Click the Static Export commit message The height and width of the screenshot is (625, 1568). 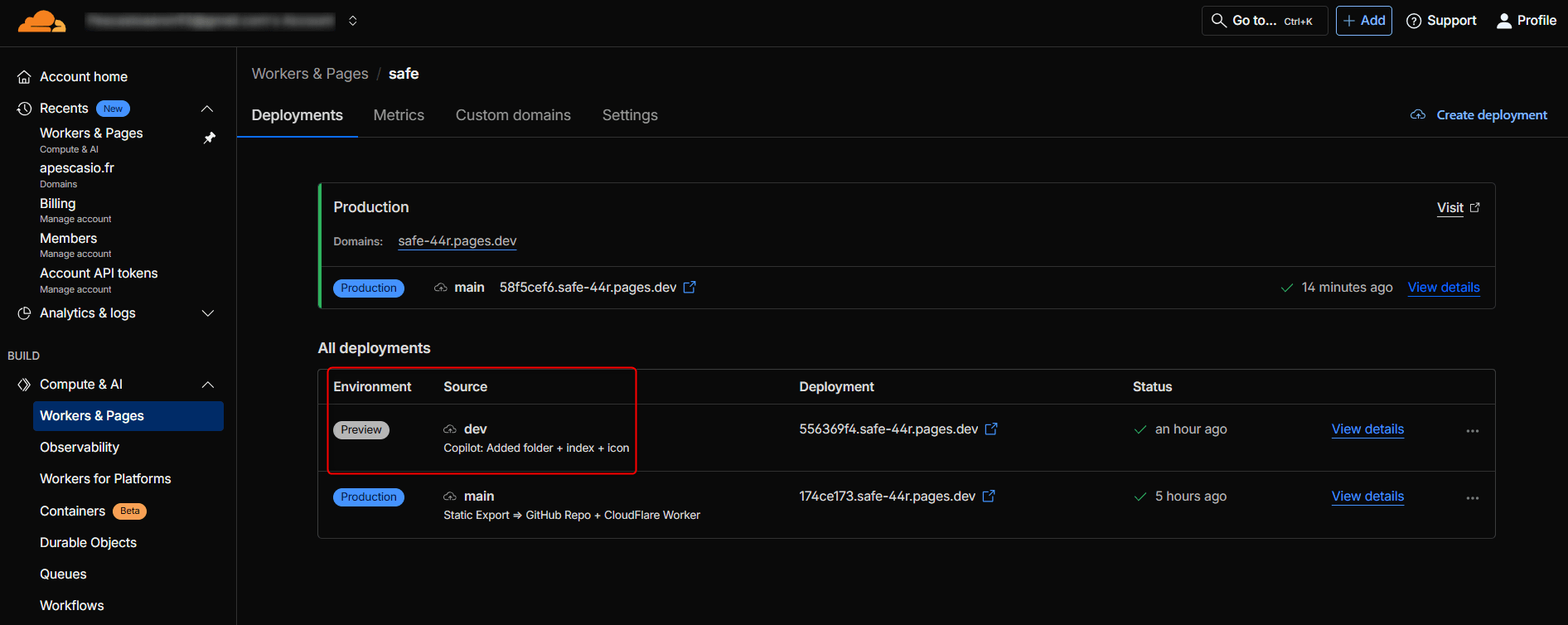[x=572, y=516]
